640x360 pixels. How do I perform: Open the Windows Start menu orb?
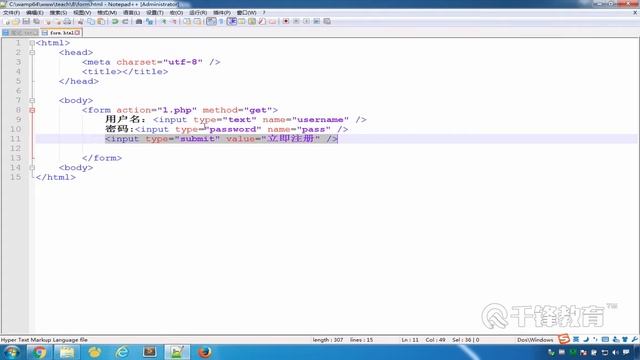coord(12,352)
